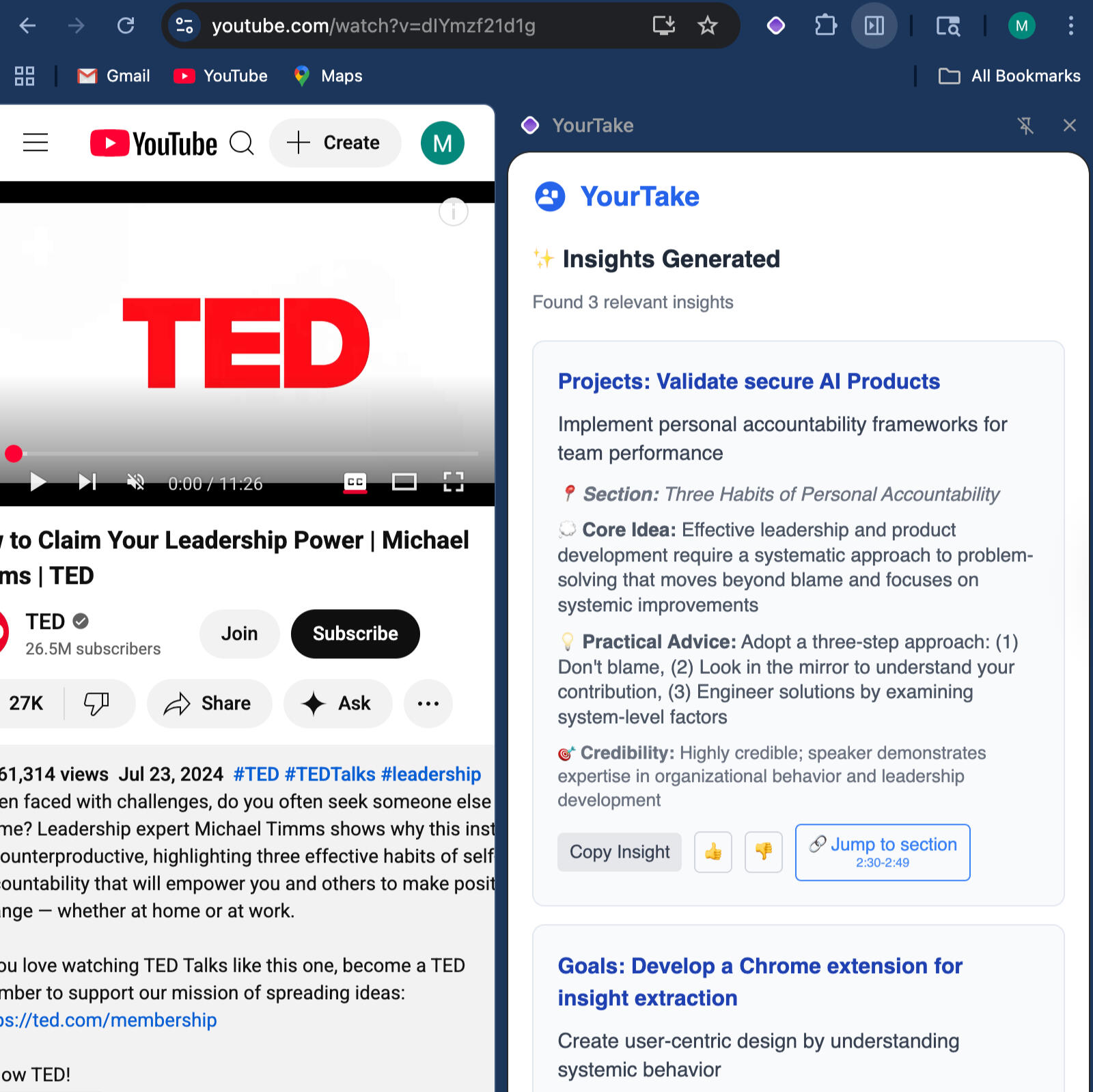
Task: Open YouTube search magnifier
Action: (x=242, y=143)
